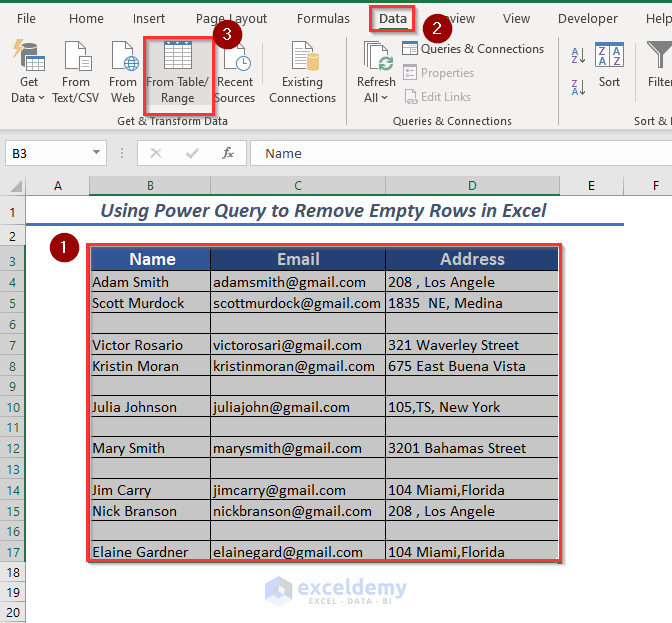
Task: Click the Properties button
Action: click(x=438, y=73)
